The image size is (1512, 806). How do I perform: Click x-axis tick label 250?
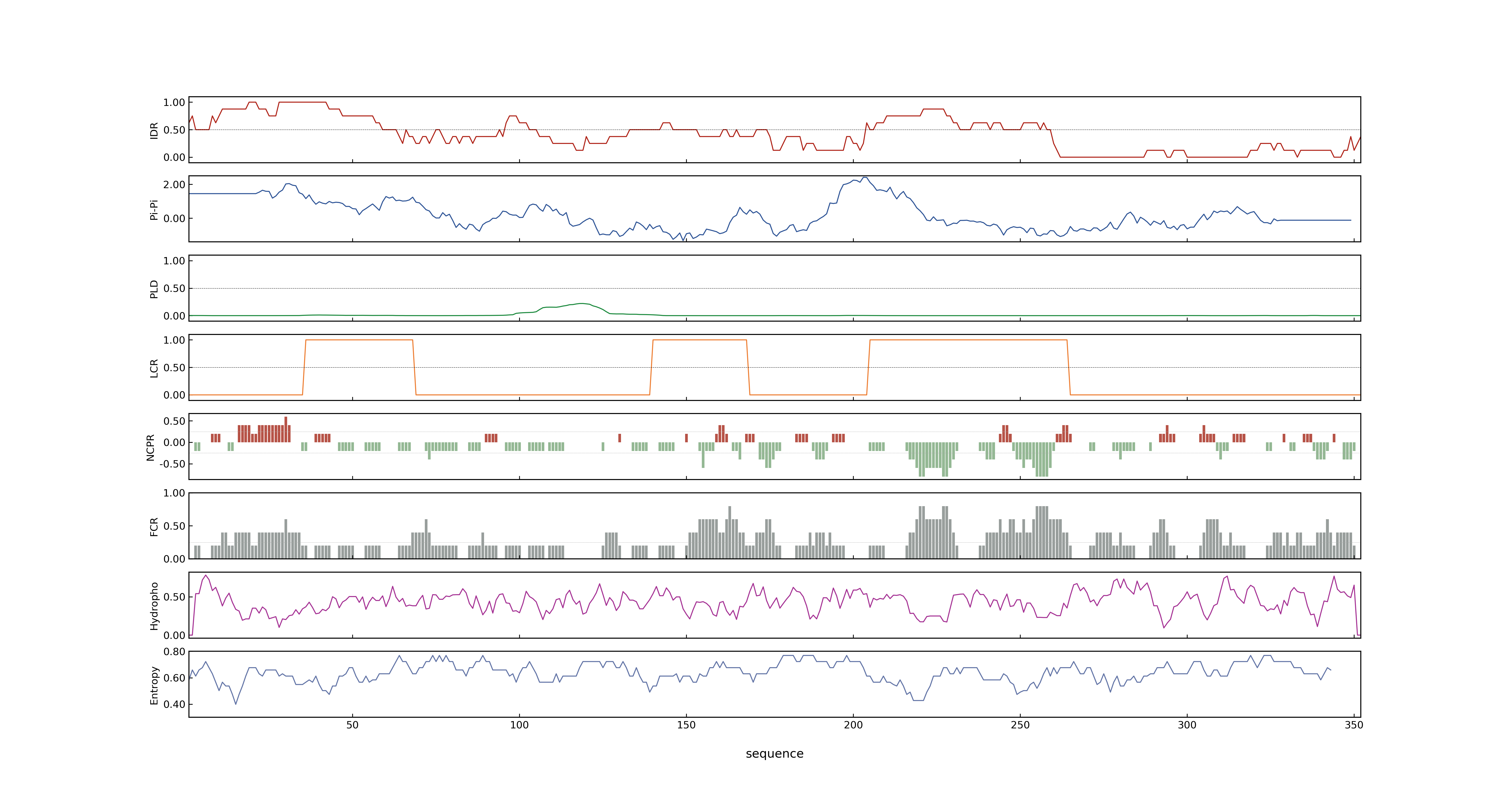pos(1020,725)
